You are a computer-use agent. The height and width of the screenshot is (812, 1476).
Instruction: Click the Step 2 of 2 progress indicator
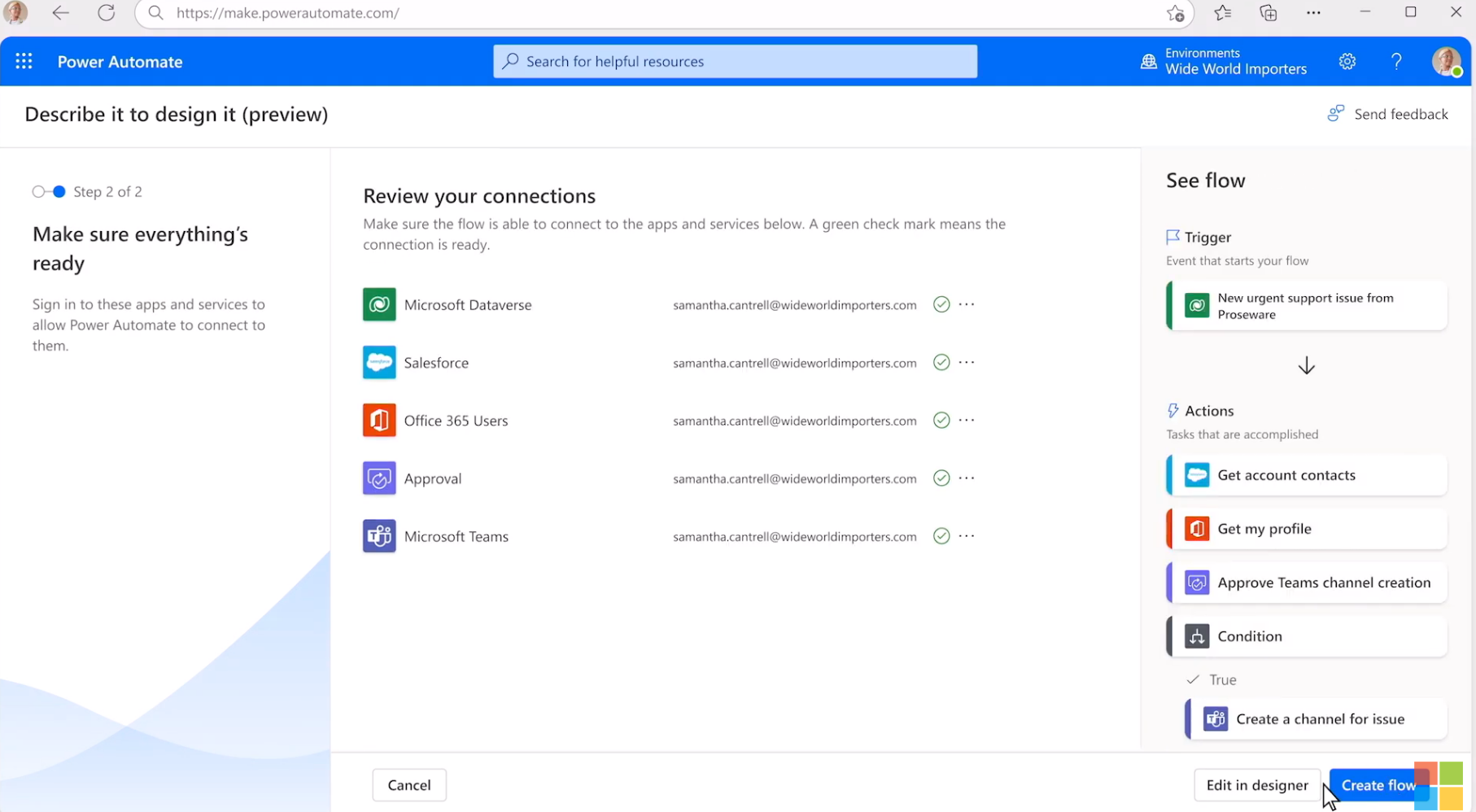click(x=87, y=191)
